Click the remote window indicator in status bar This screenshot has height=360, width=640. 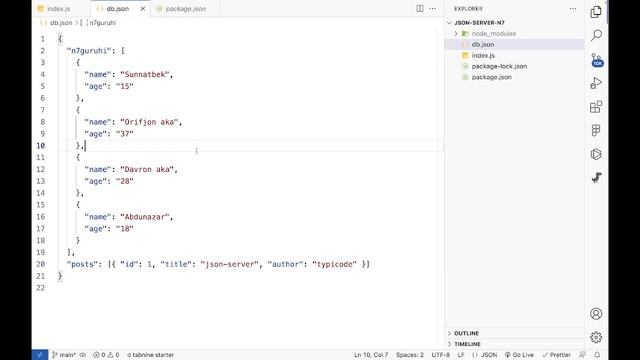point(40,355)
